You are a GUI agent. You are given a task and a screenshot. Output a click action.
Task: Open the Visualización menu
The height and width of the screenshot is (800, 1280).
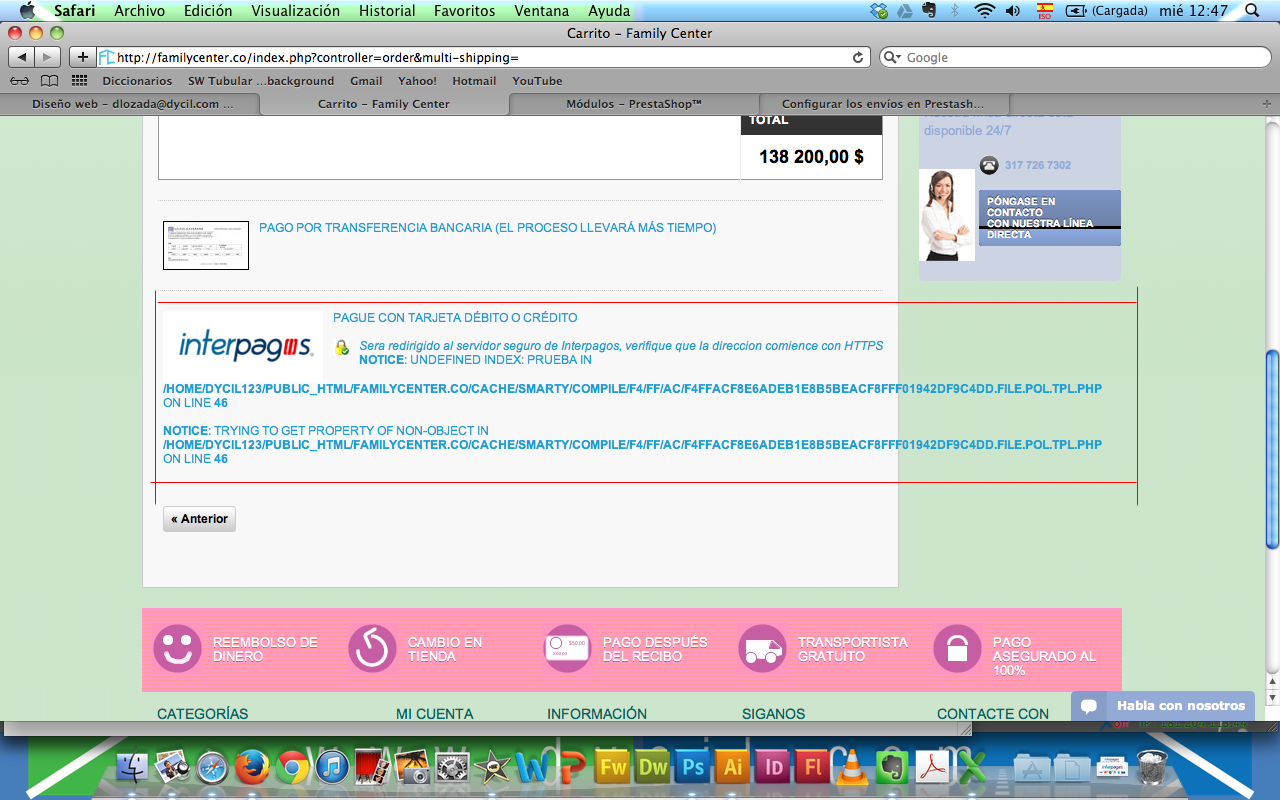pos(295,11)
